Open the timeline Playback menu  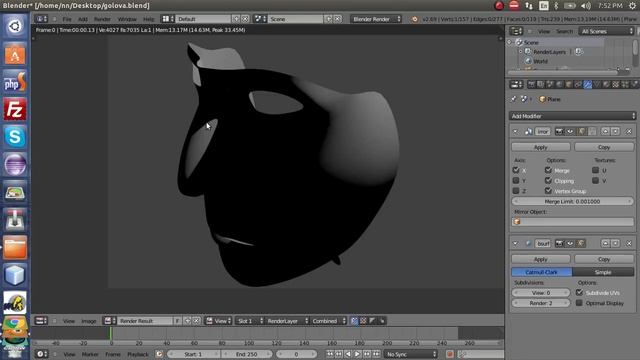tap(138, 354)
